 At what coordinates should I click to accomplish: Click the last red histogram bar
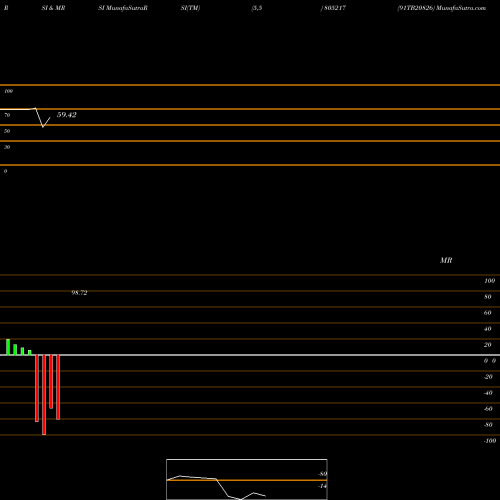pyautogui.click(x=58, y=387)
